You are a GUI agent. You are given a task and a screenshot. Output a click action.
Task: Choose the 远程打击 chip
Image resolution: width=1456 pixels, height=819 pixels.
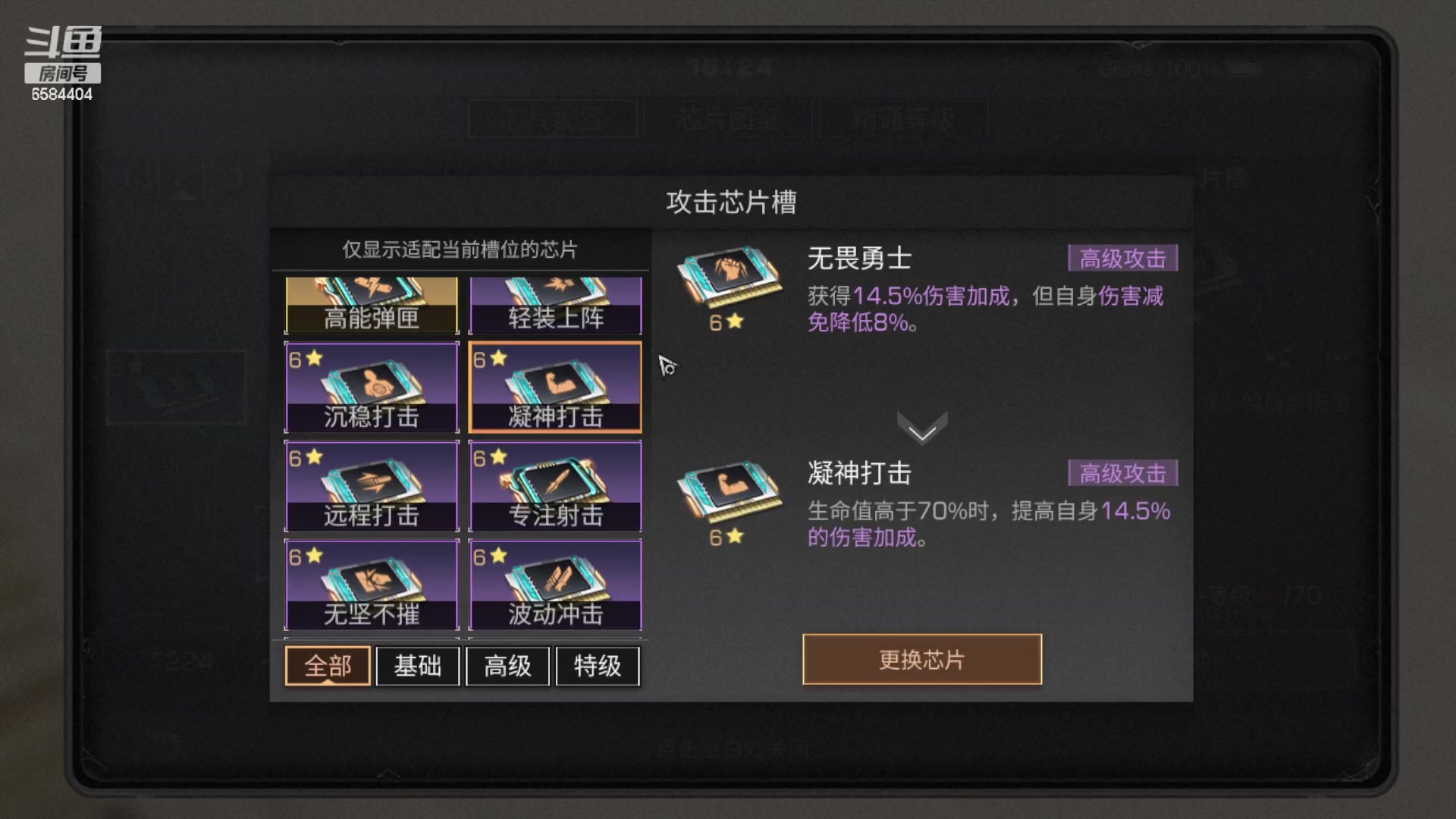(372, 486)
